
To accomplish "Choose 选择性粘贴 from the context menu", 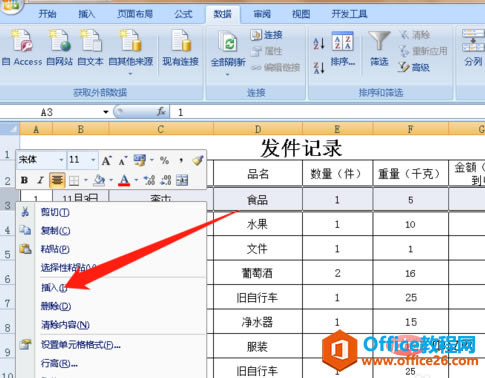I will point(111,267).
